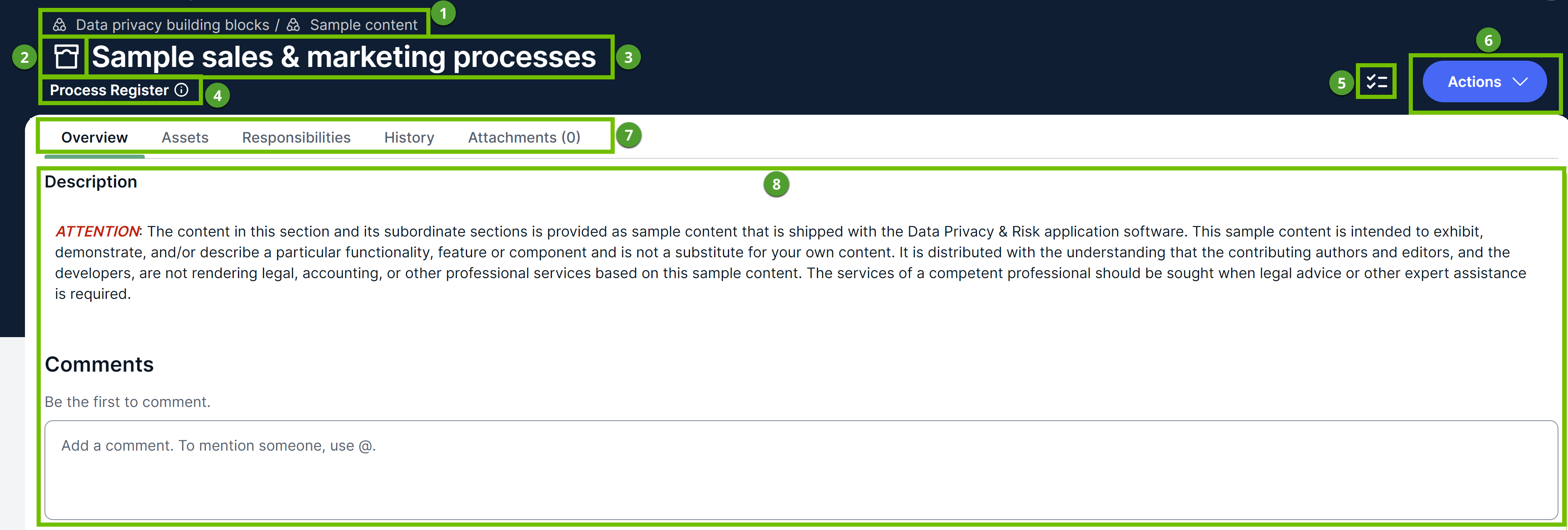Open the Attachments (0) tab
Screen dimensions: 1568x530
(x=524, y=138)
